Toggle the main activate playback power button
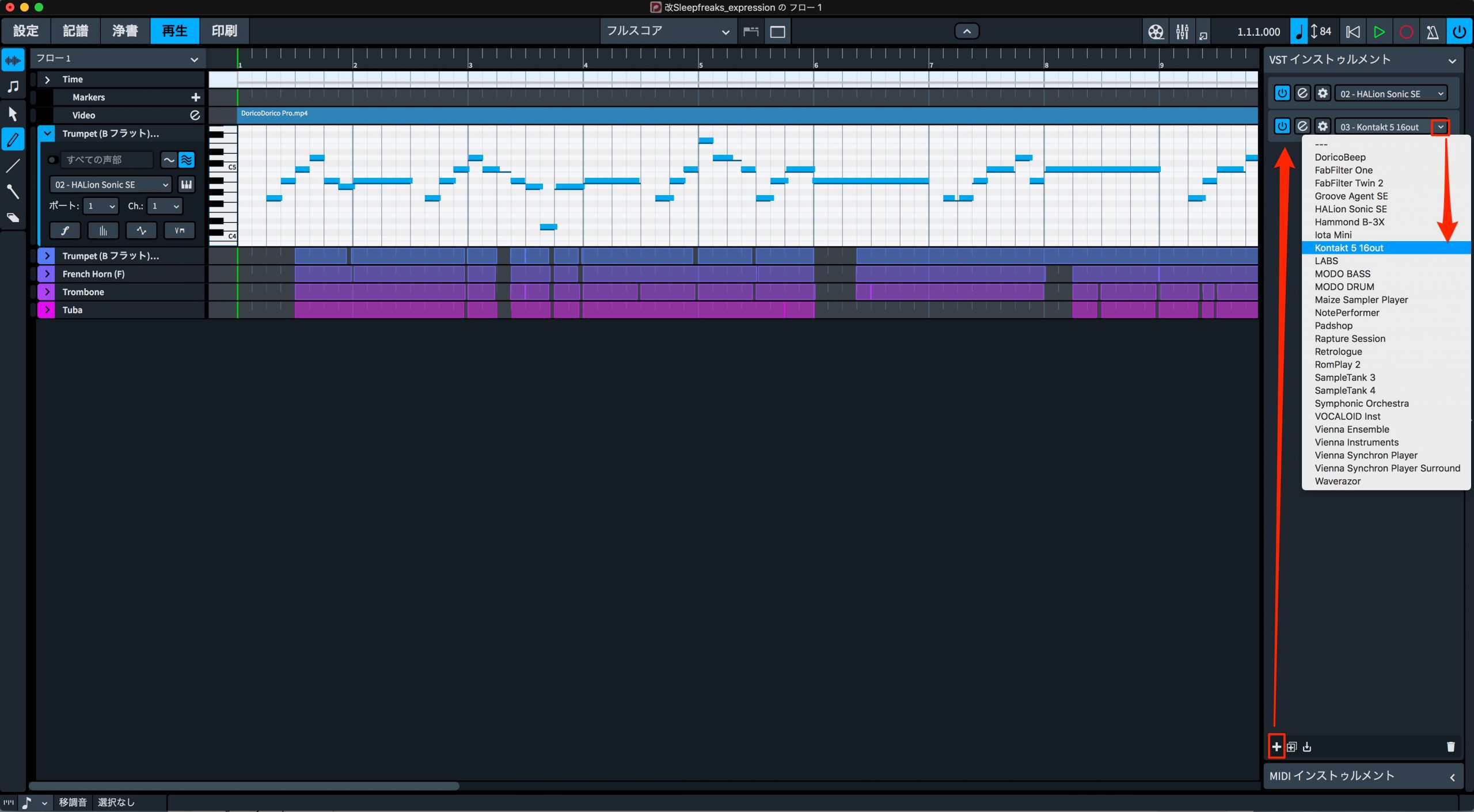Screen dimensions: 1474x812 (1459, 32)
